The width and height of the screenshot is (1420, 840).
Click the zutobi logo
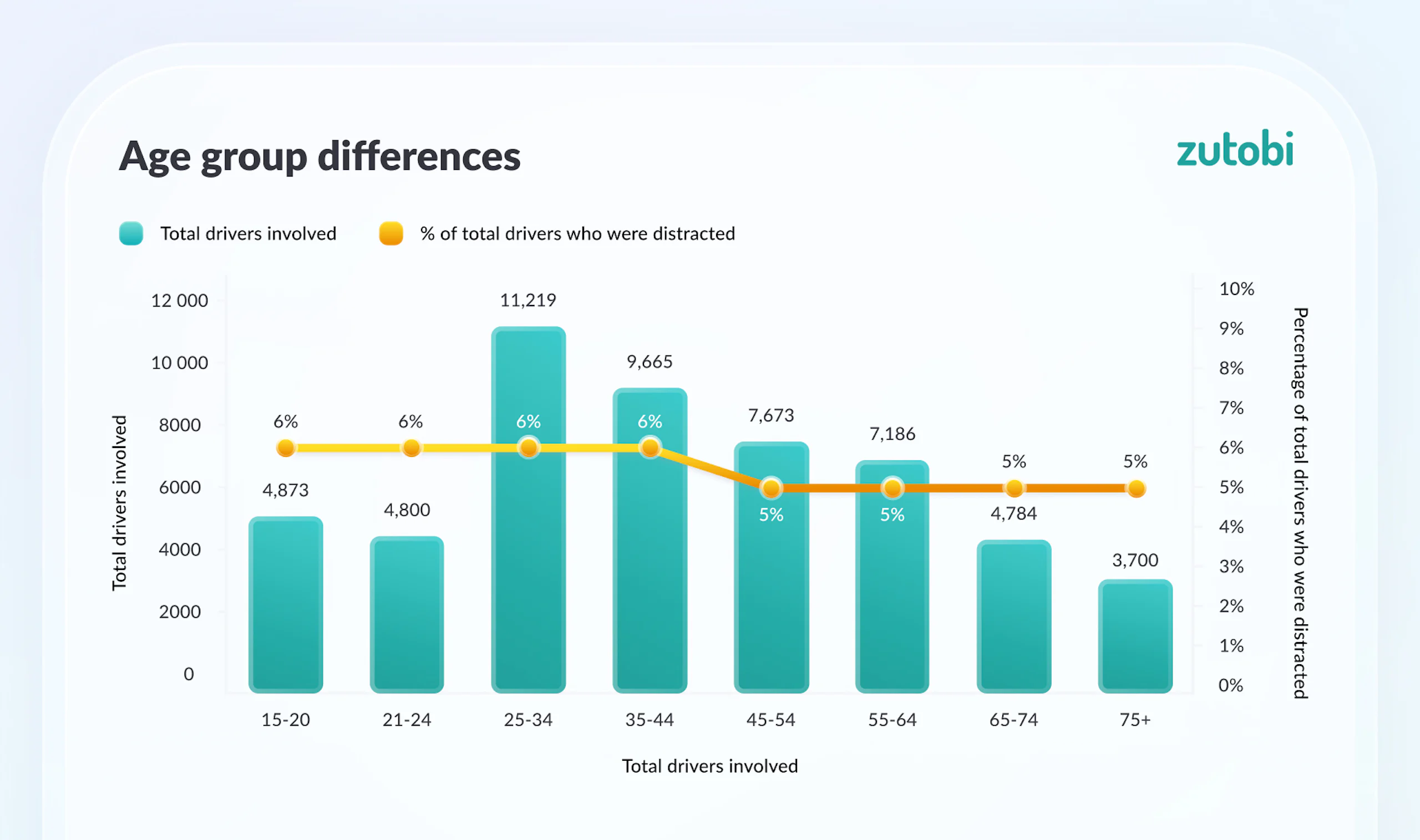pyautogui.click(x=1235, y=148)
